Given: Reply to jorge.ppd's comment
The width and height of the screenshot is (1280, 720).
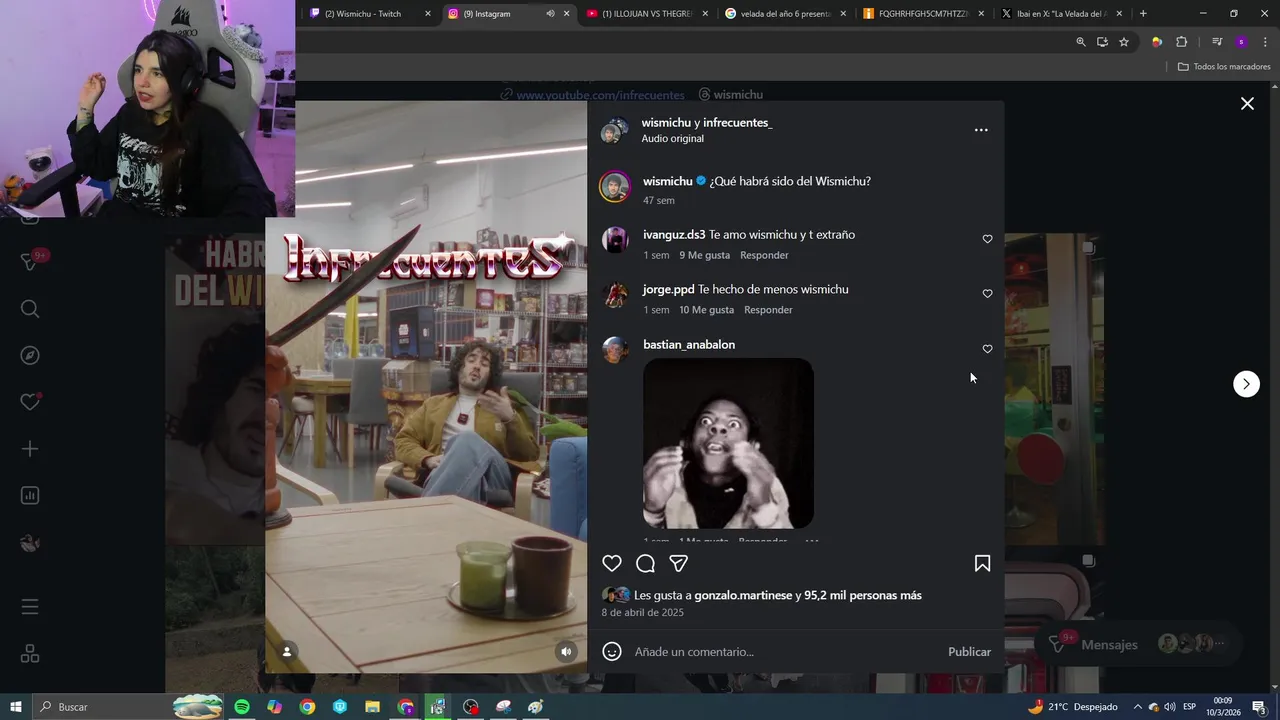Looking at the screenshot, I should 768,310.
